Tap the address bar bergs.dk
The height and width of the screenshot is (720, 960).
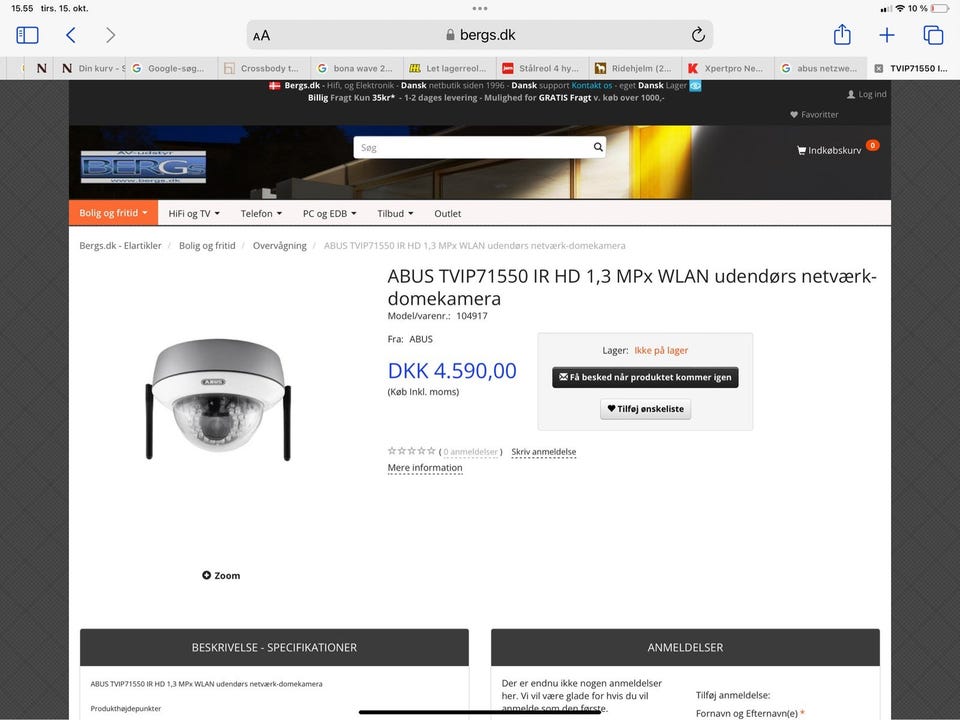pos(480,35)
